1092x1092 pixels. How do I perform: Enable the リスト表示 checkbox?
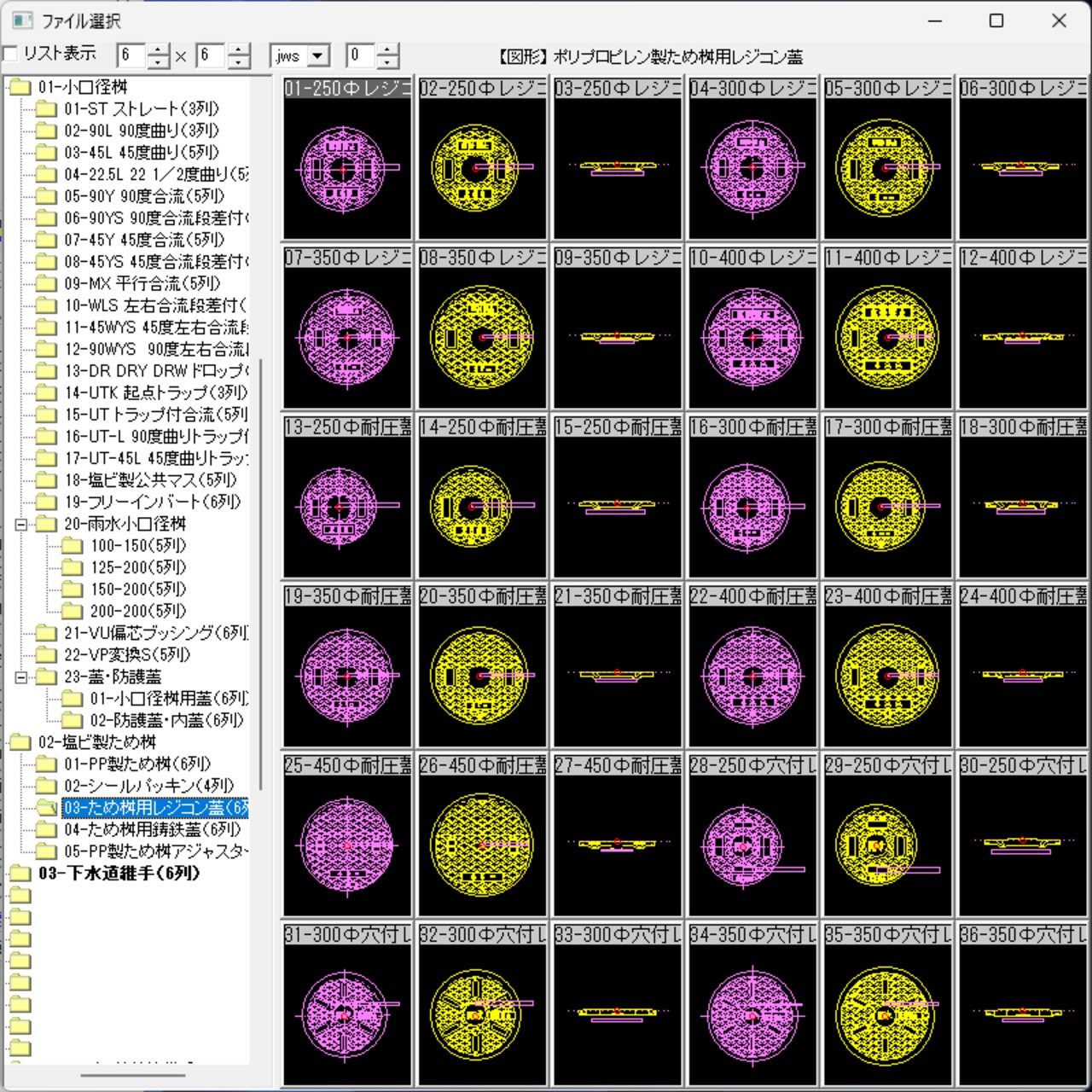pos(10,54)
